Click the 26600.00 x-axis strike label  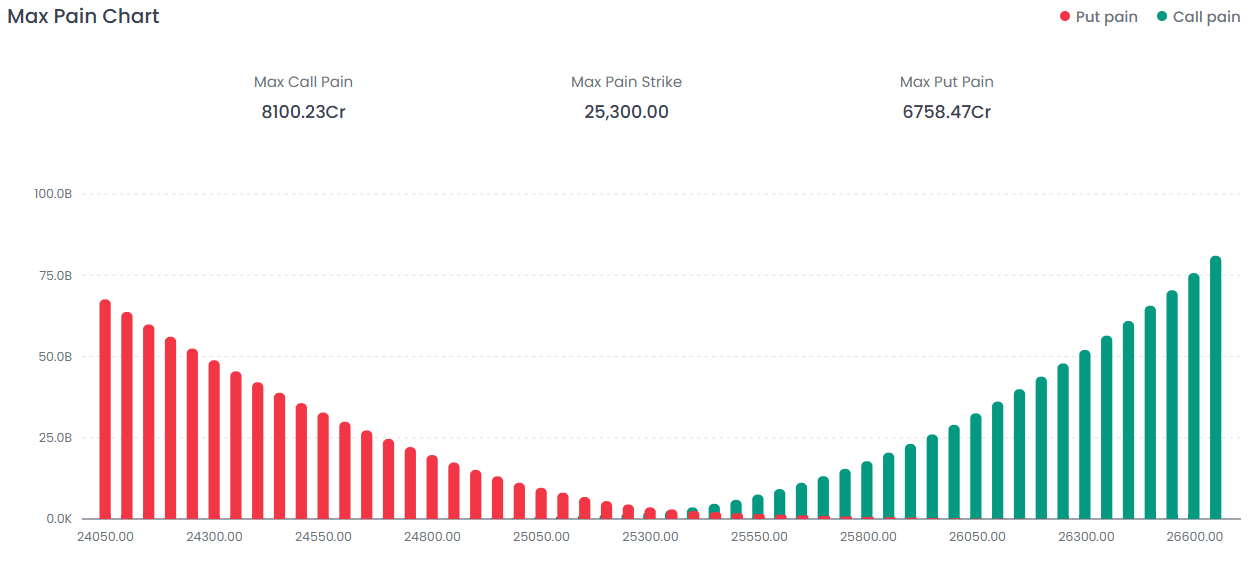tap(1194, 537)
